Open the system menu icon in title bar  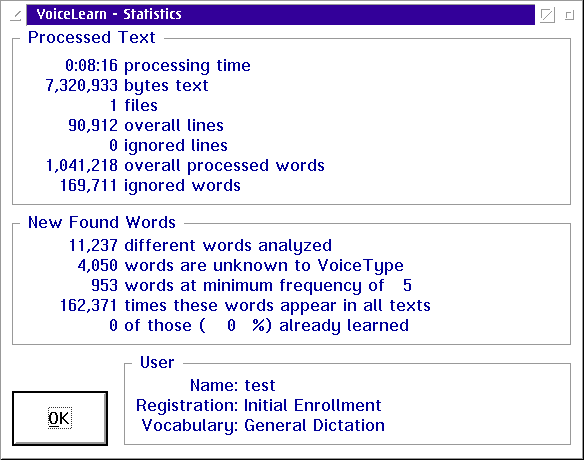[15, 15]
